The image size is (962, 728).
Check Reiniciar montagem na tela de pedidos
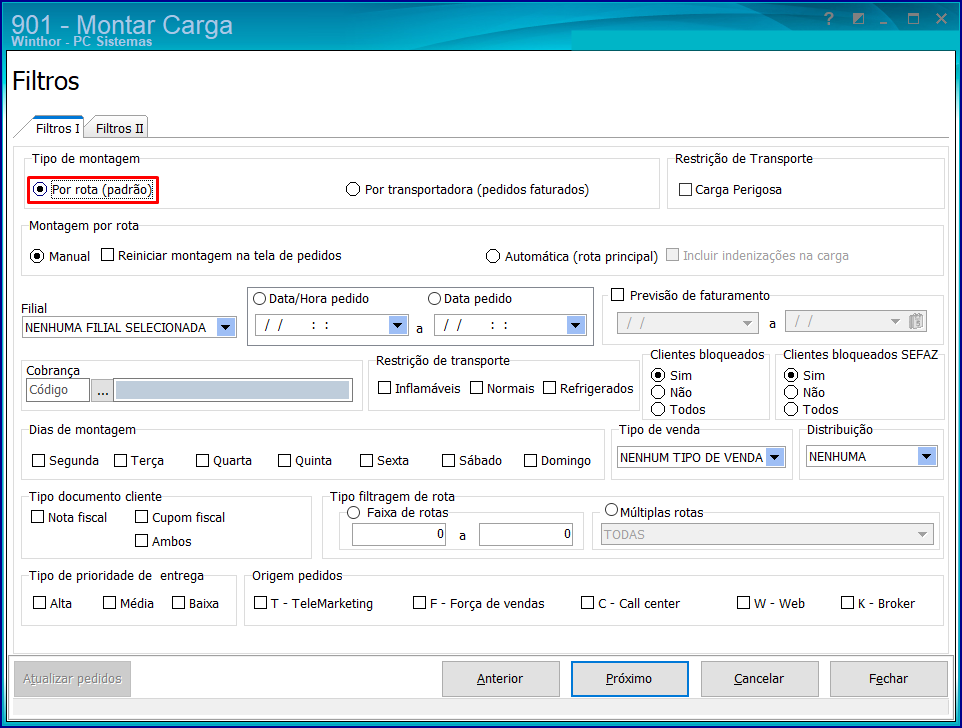[107, 255]
